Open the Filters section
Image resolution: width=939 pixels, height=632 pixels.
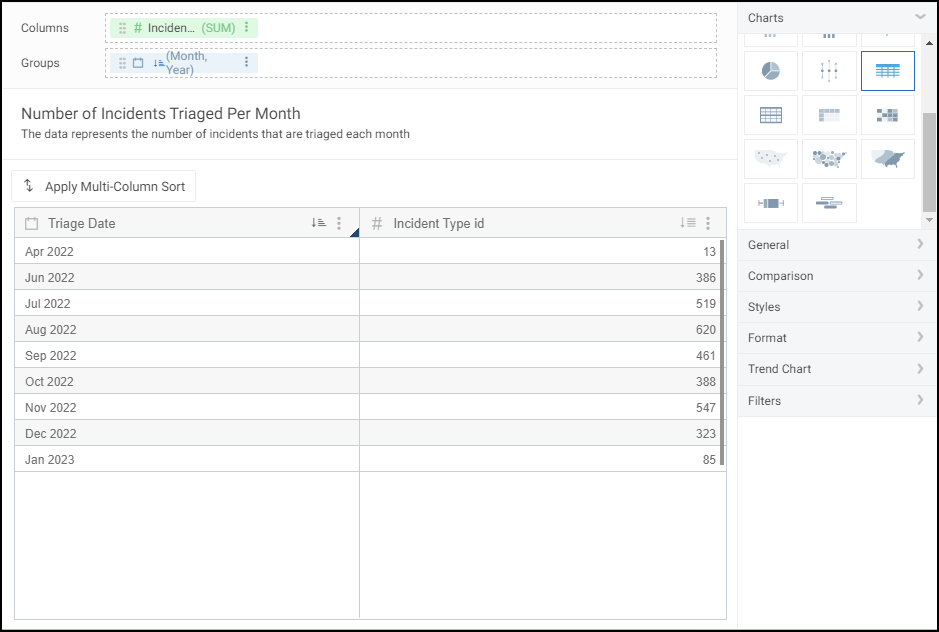click(837, 401)
